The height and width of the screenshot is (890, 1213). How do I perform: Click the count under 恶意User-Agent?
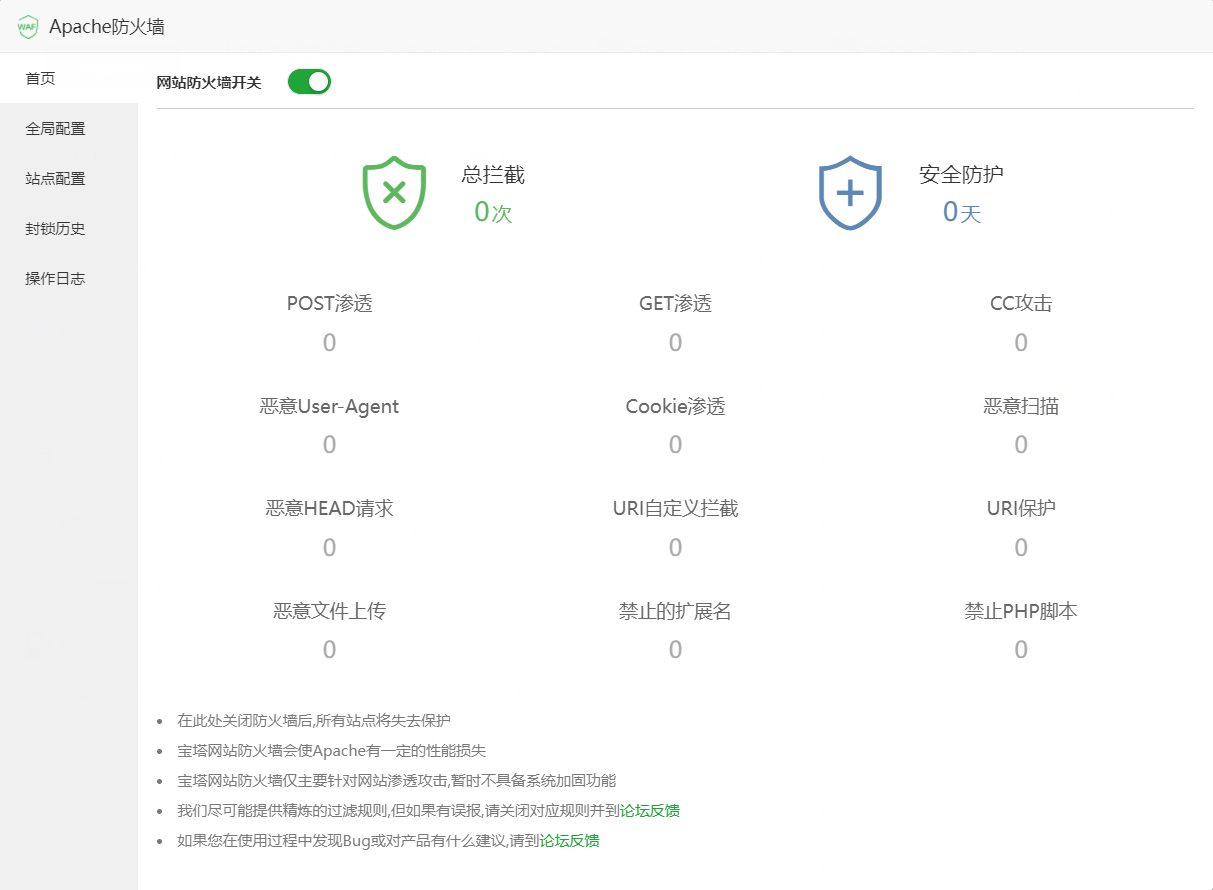[329, 445]
